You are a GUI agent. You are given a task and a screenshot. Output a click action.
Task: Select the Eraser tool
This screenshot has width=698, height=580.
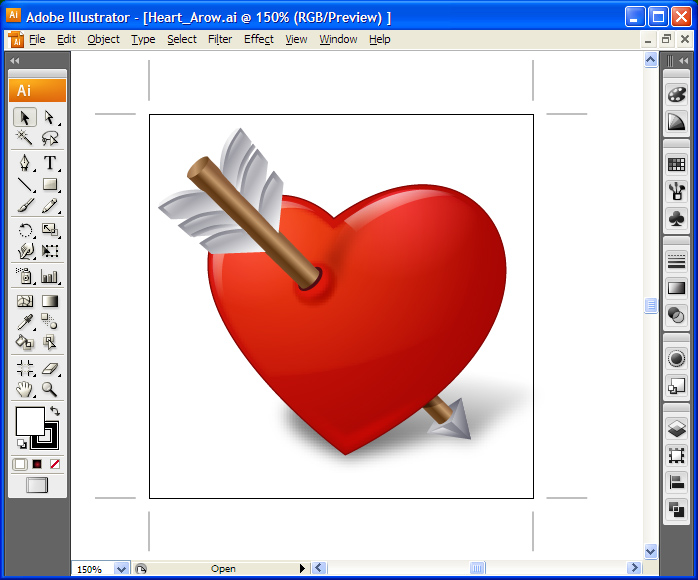coord(49,368)
